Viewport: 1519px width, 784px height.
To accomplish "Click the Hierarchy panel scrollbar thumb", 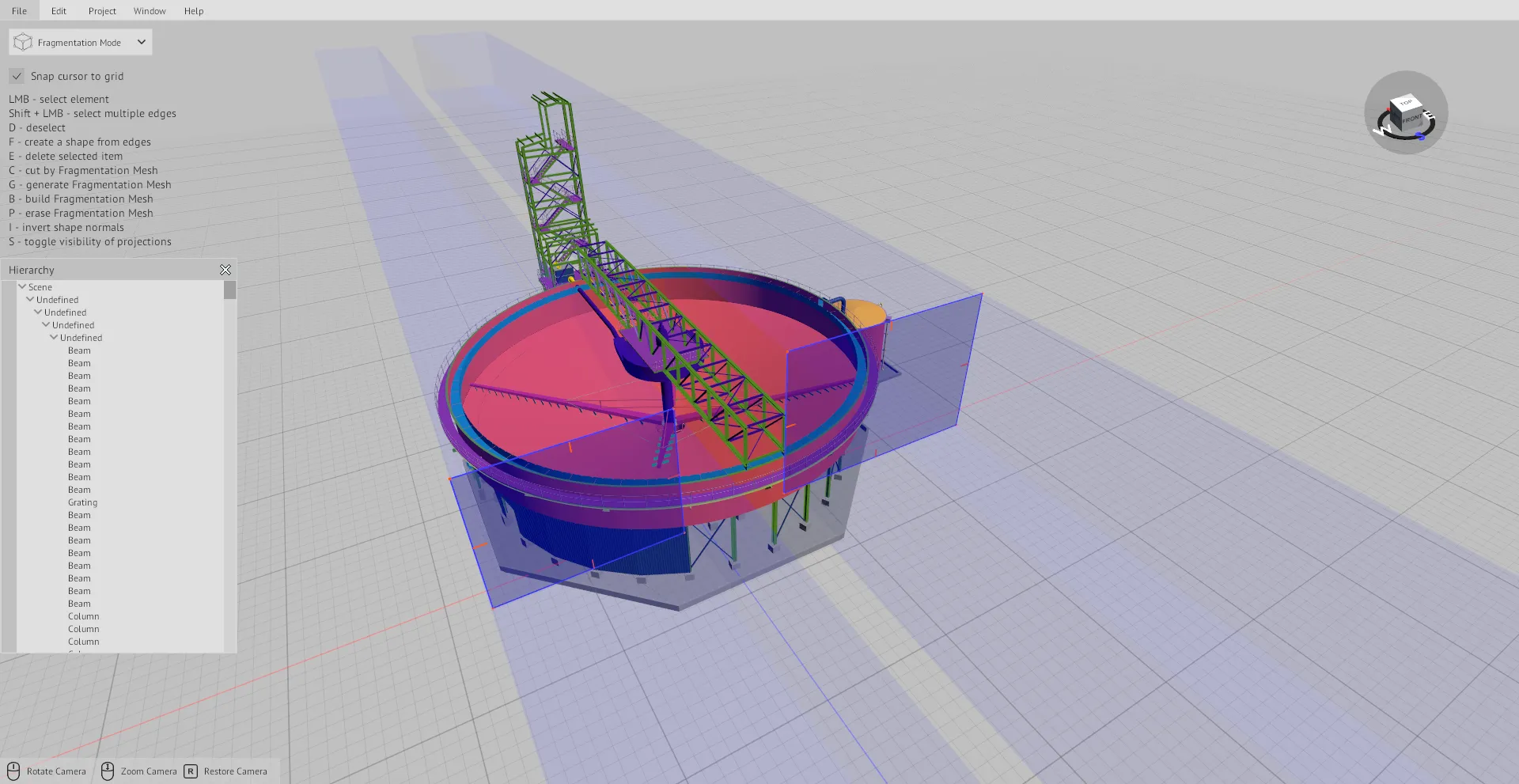I will (229, 290).
